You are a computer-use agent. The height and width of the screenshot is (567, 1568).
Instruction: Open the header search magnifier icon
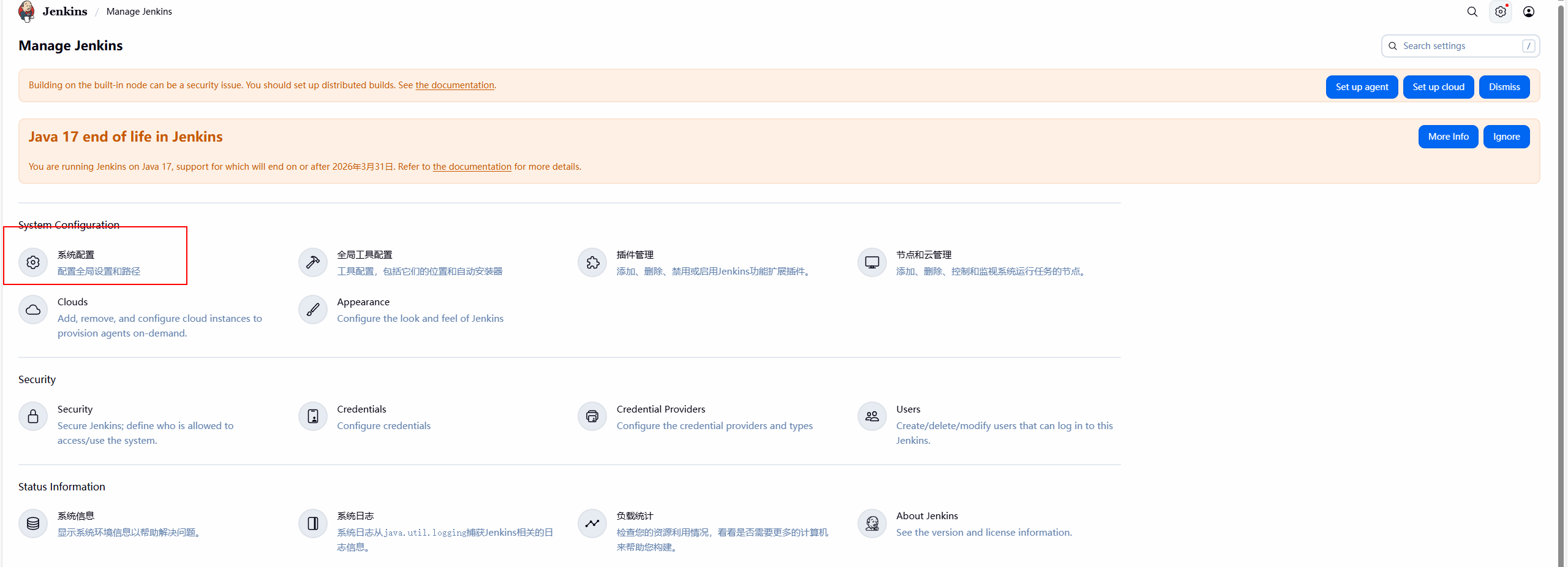(1472, 12)
